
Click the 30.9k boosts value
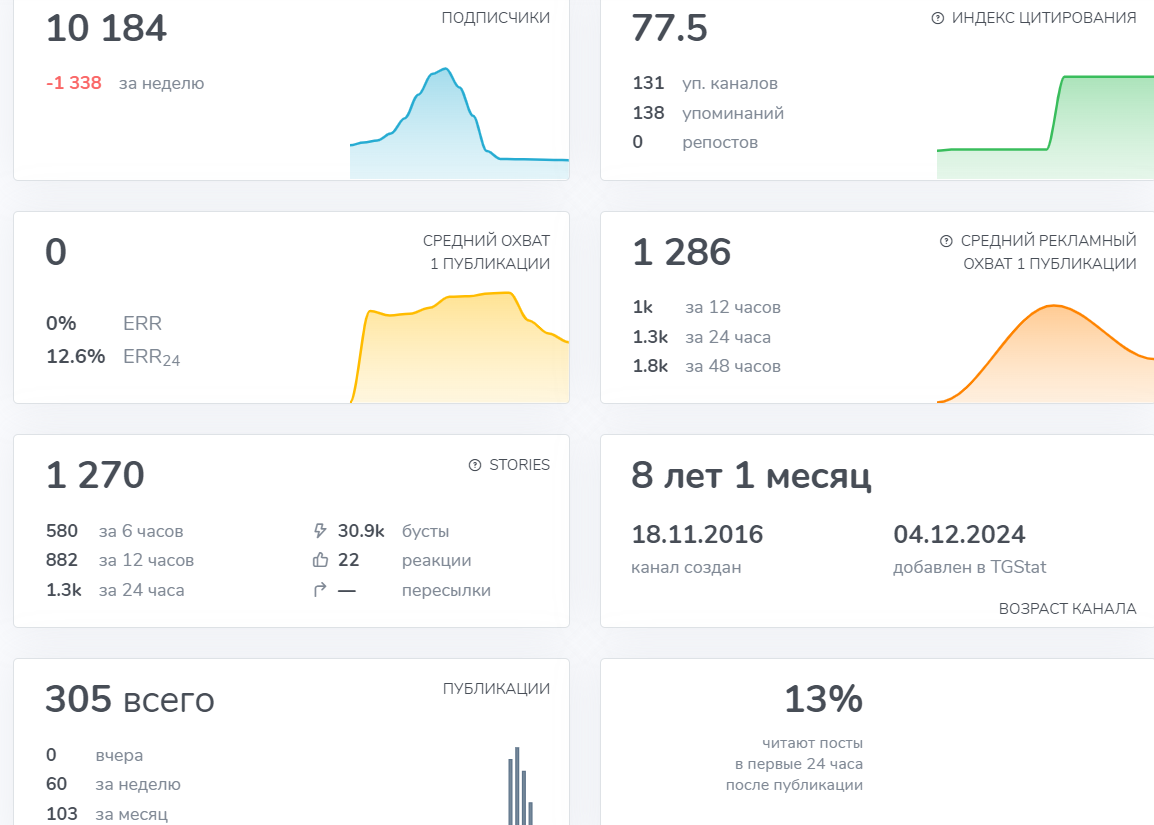[361, 531]
